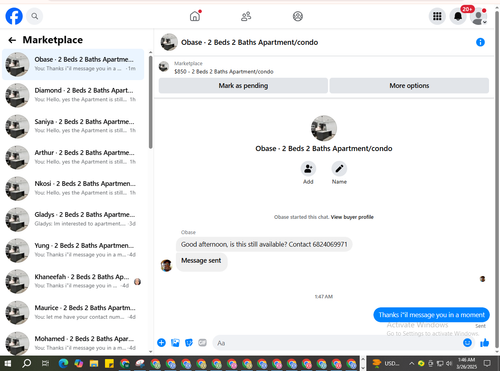
Task: Click the conversation list scrollbar
Action: tap(150, 102)
